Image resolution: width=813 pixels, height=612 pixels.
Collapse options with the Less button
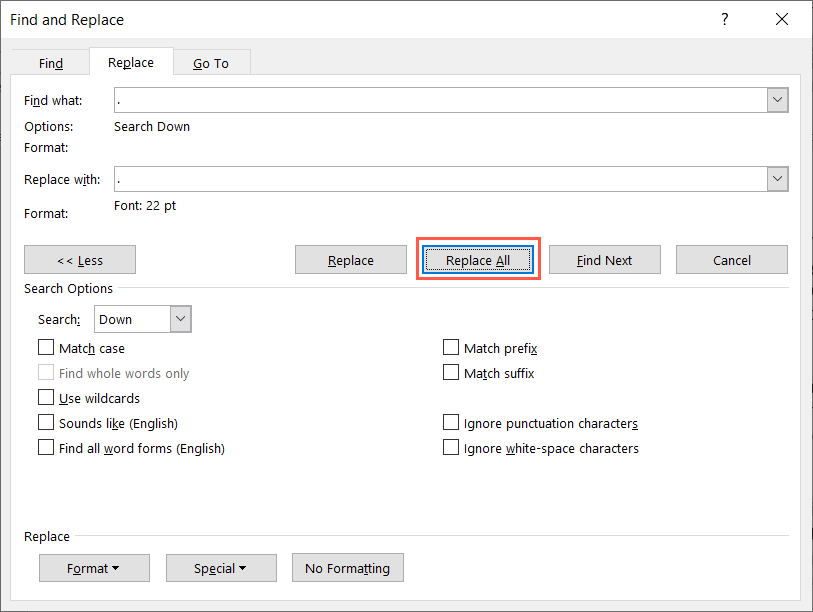pos(80,260)
